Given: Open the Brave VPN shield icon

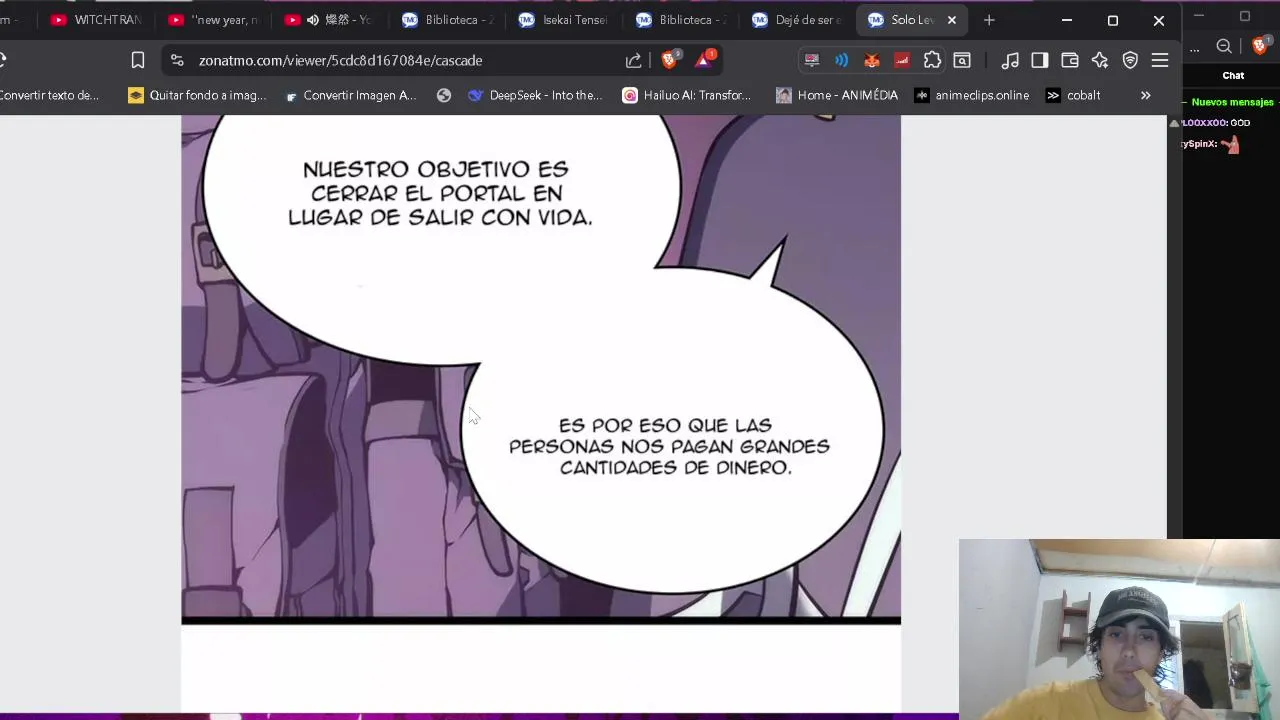Looking at the screenshot, I should tap(1130, 60).
